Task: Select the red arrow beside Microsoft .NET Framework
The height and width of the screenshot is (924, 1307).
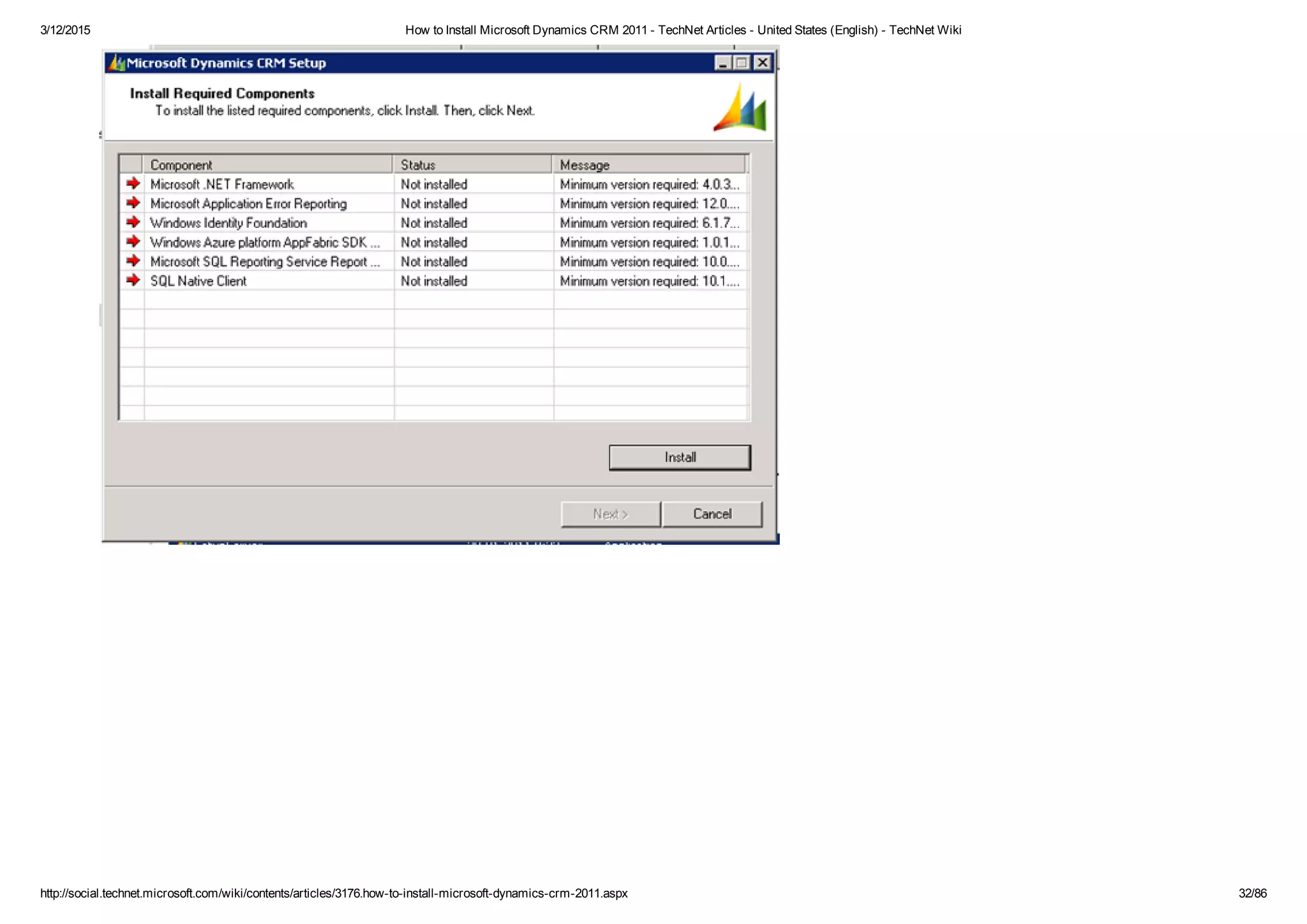Action: click(133, 184)
